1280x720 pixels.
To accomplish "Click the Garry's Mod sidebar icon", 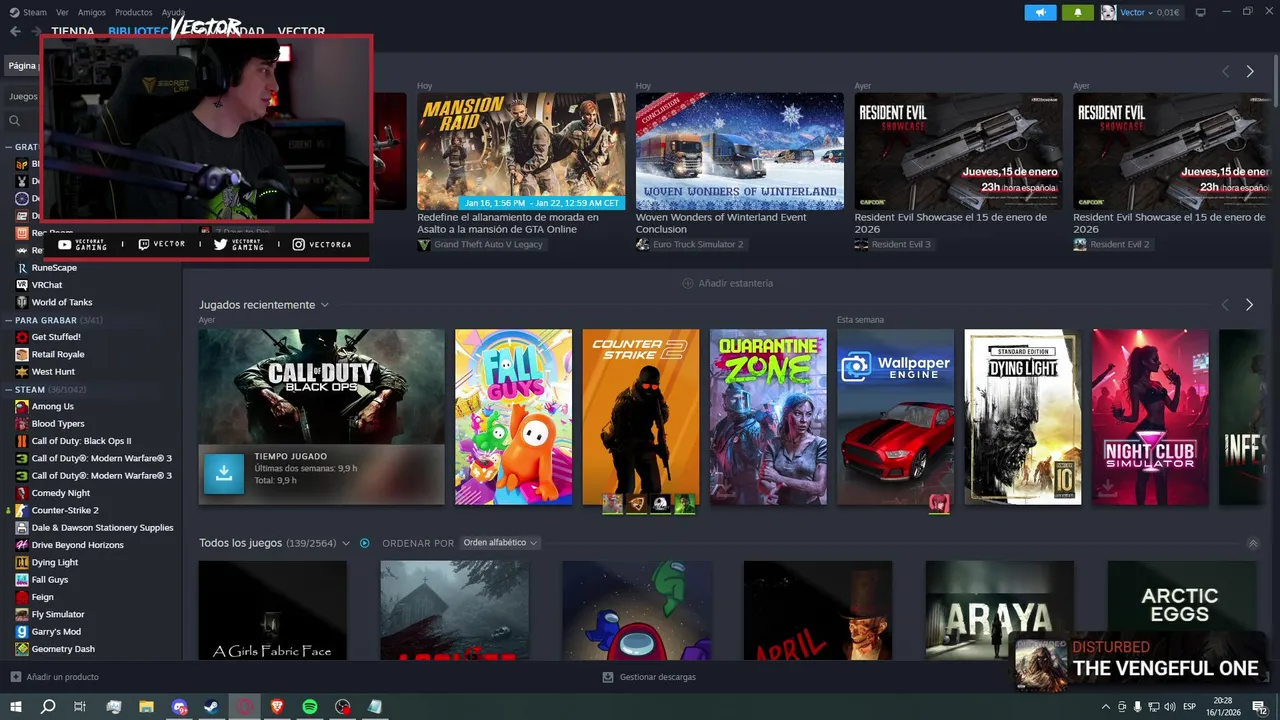I will click(x=22, y=631).
